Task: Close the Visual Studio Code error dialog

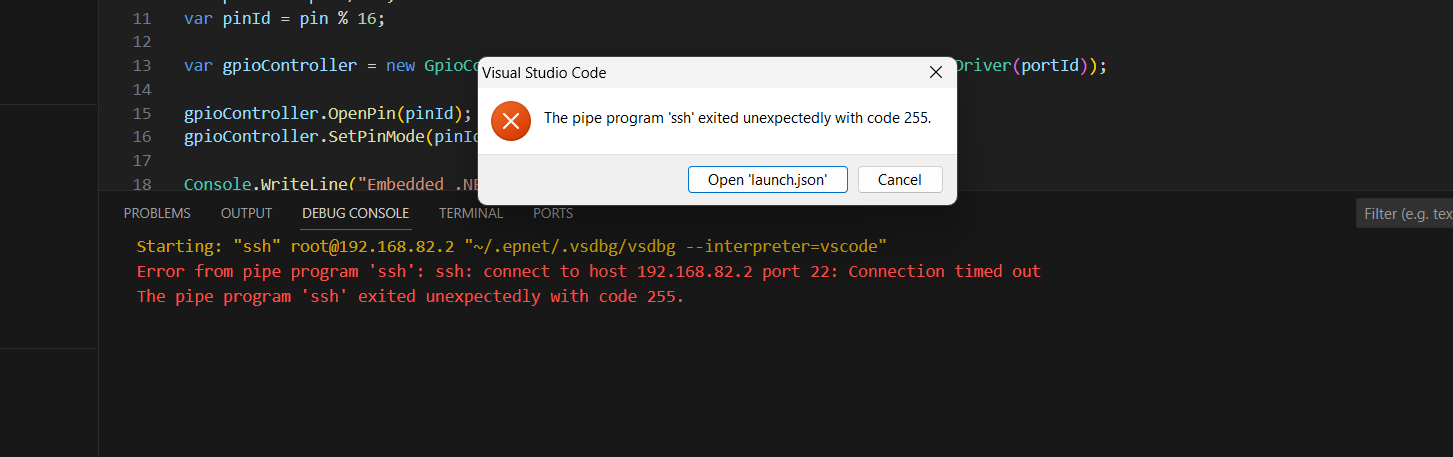Action: tap(936, 72)
